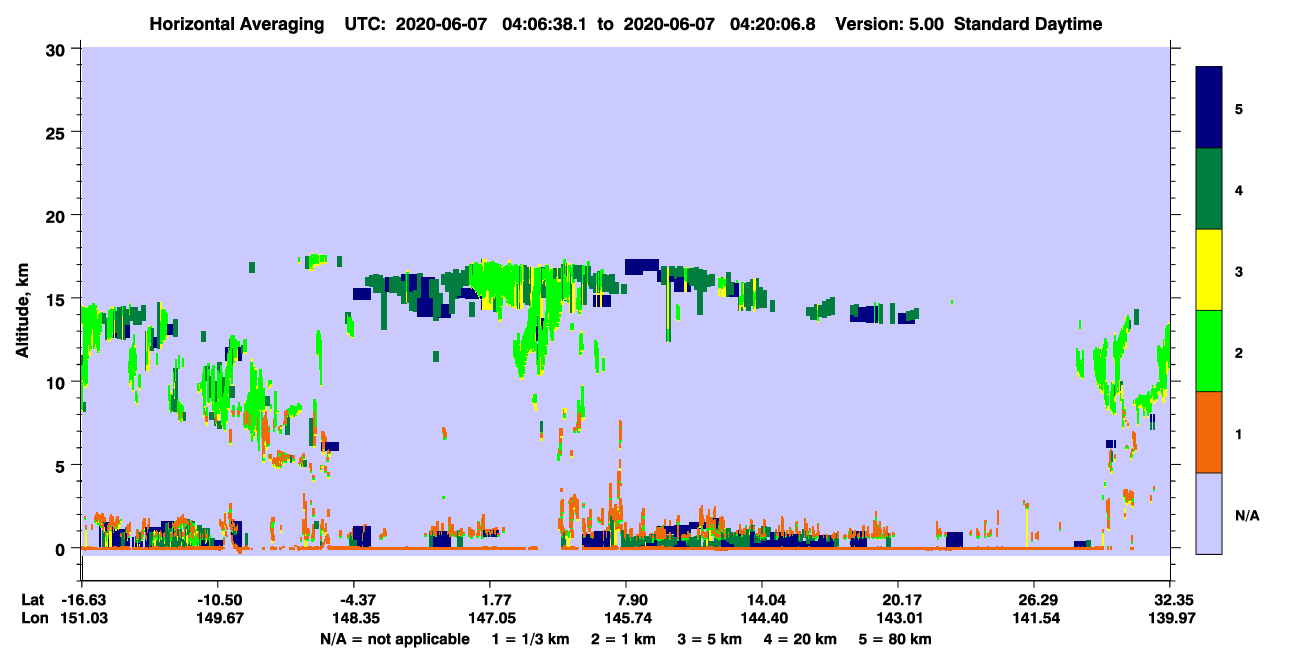Screen dimensions: 1300x667
Task: Click longitude value 139.97
Action: click(1170, 619)
